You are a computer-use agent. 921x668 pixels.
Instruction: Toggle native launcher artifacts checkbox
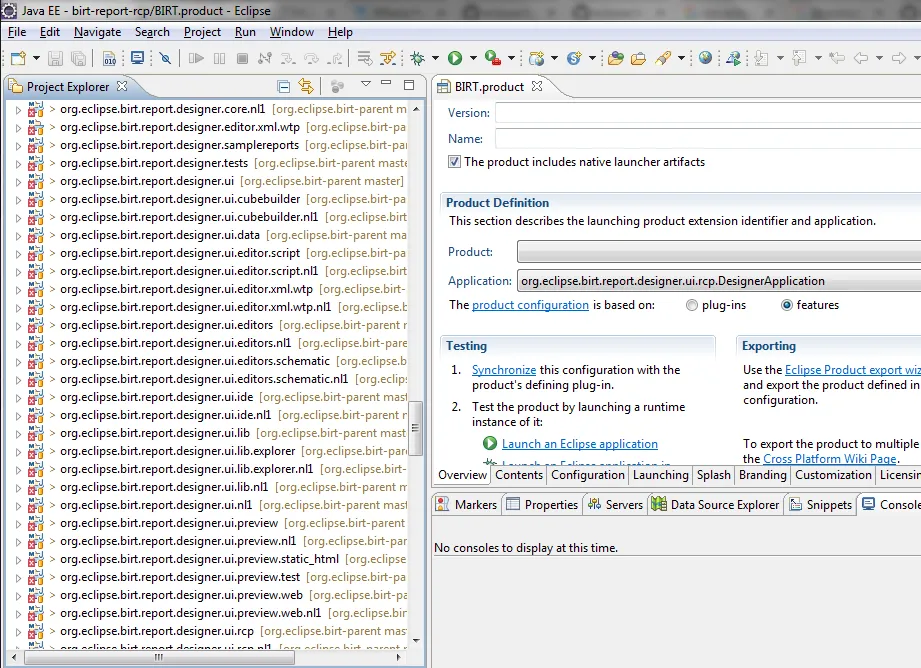tap(454, 162)
